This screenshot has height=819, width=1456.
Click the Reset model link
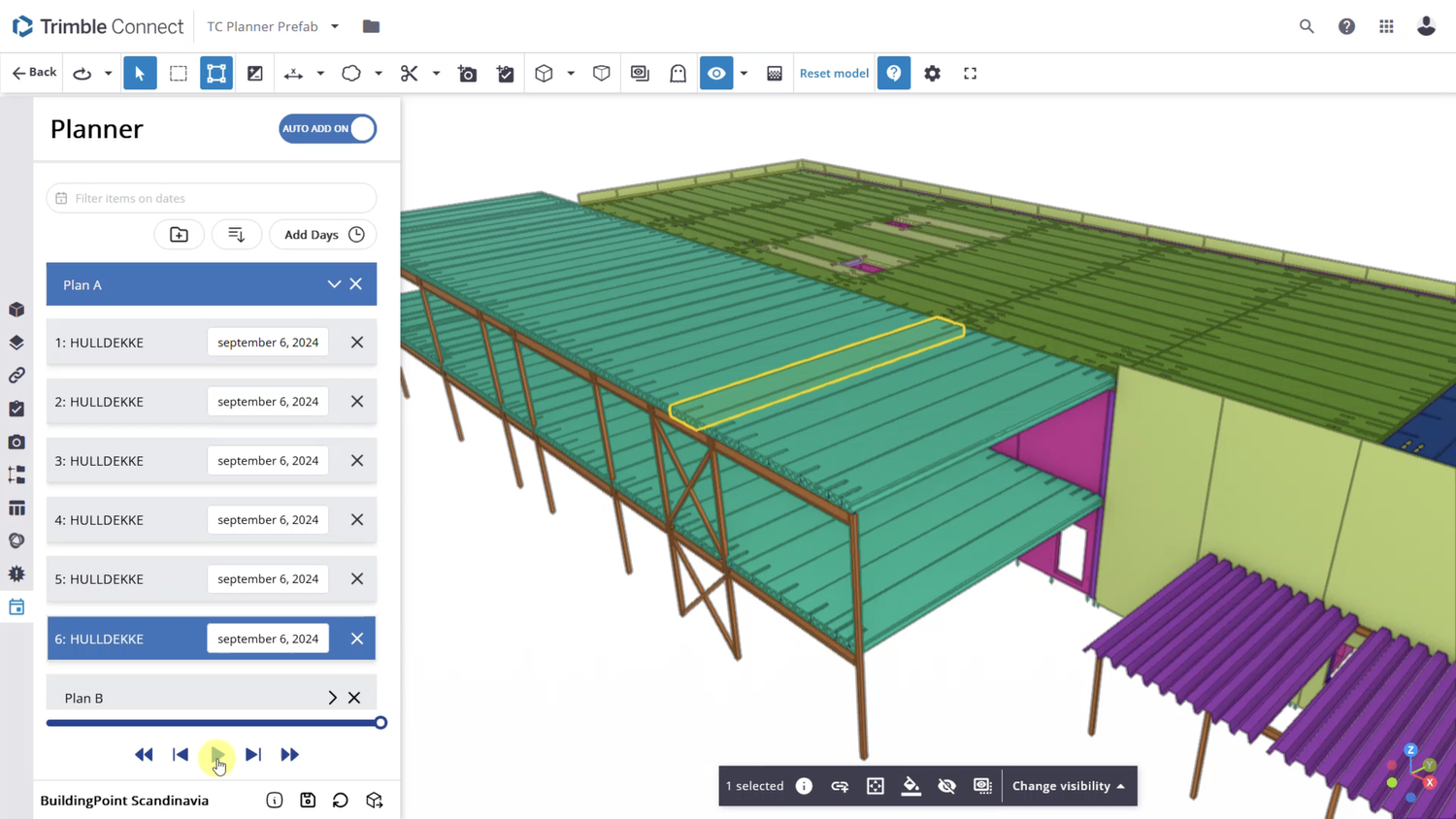tap(833, 73)
